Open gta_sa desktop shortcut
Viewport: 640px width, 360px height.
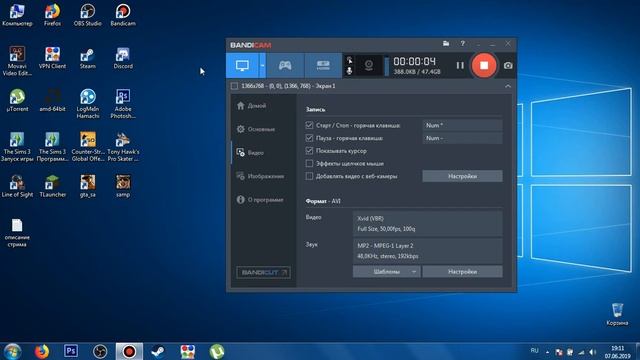tap(88, 186)
